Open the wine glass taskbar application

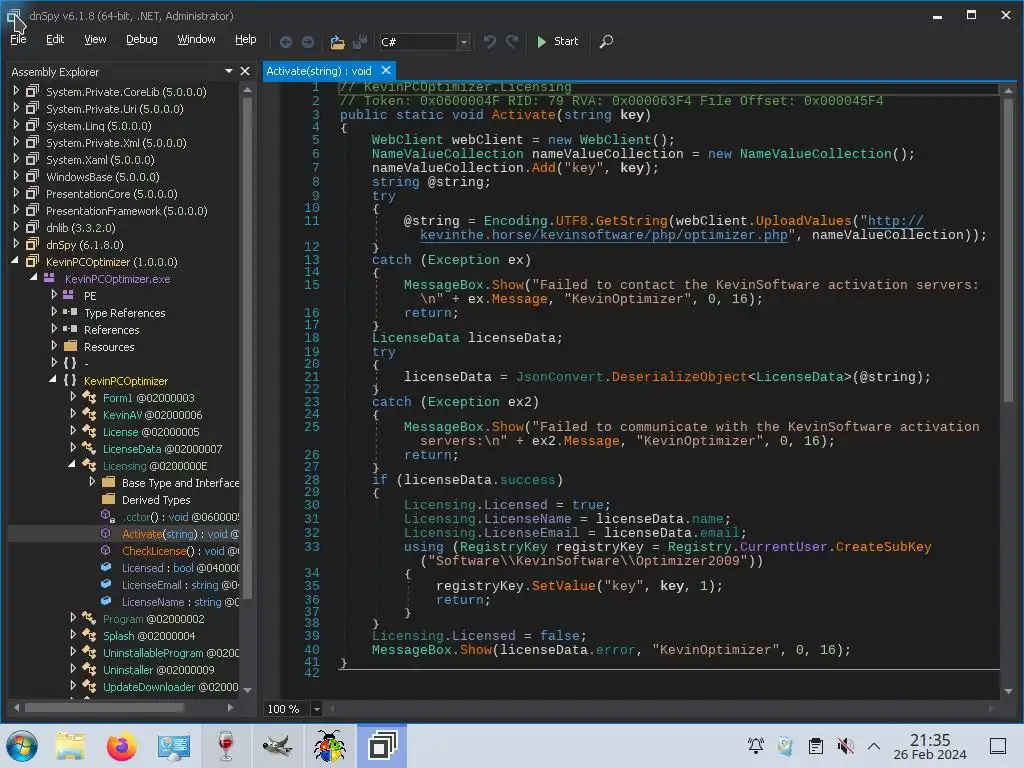(225, 746)
